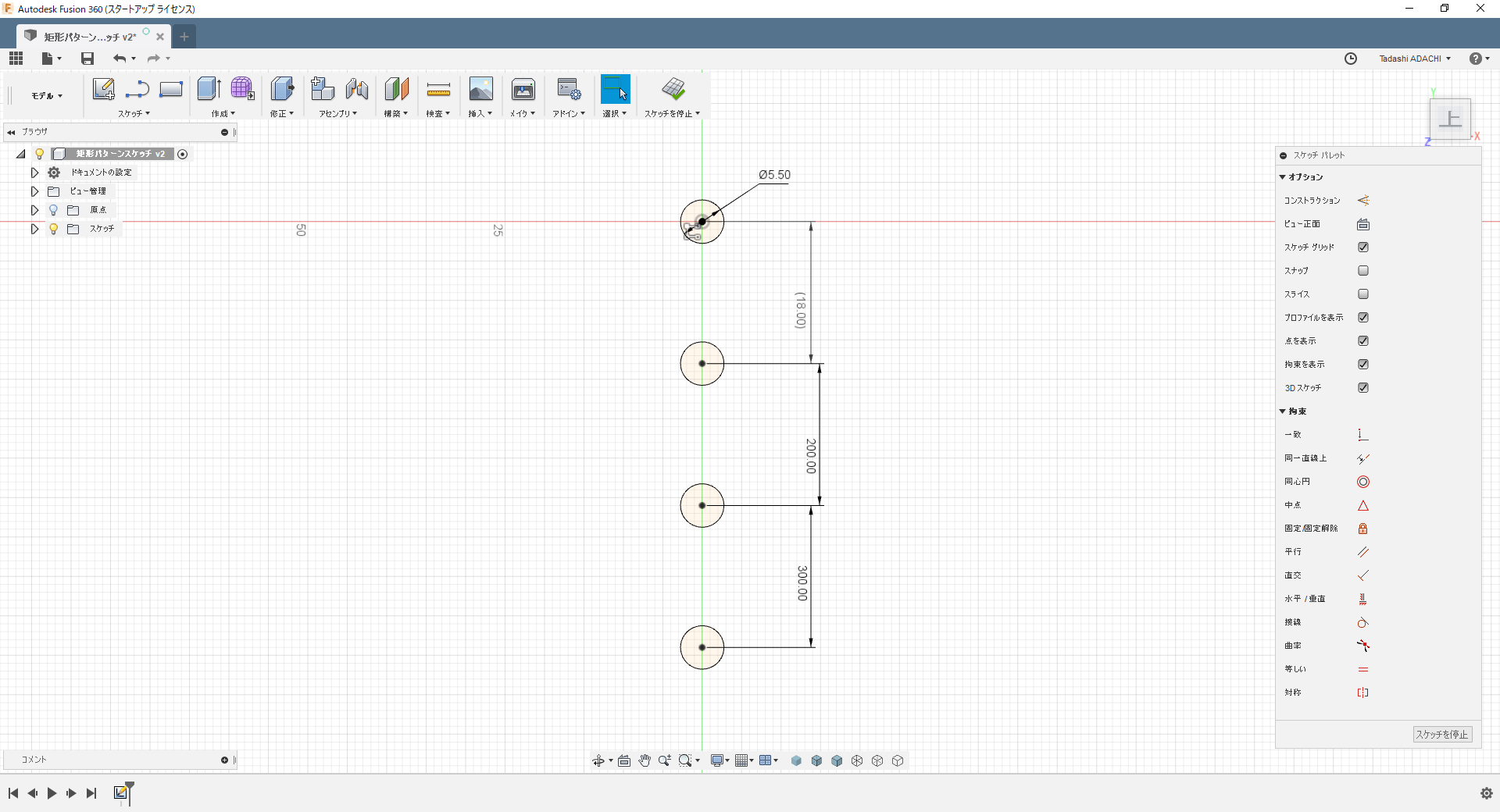The width and height of the screenshot is (1500, 812).
Task: Click the Stop Sketch toolbar icon
Action: coord(673,89)
